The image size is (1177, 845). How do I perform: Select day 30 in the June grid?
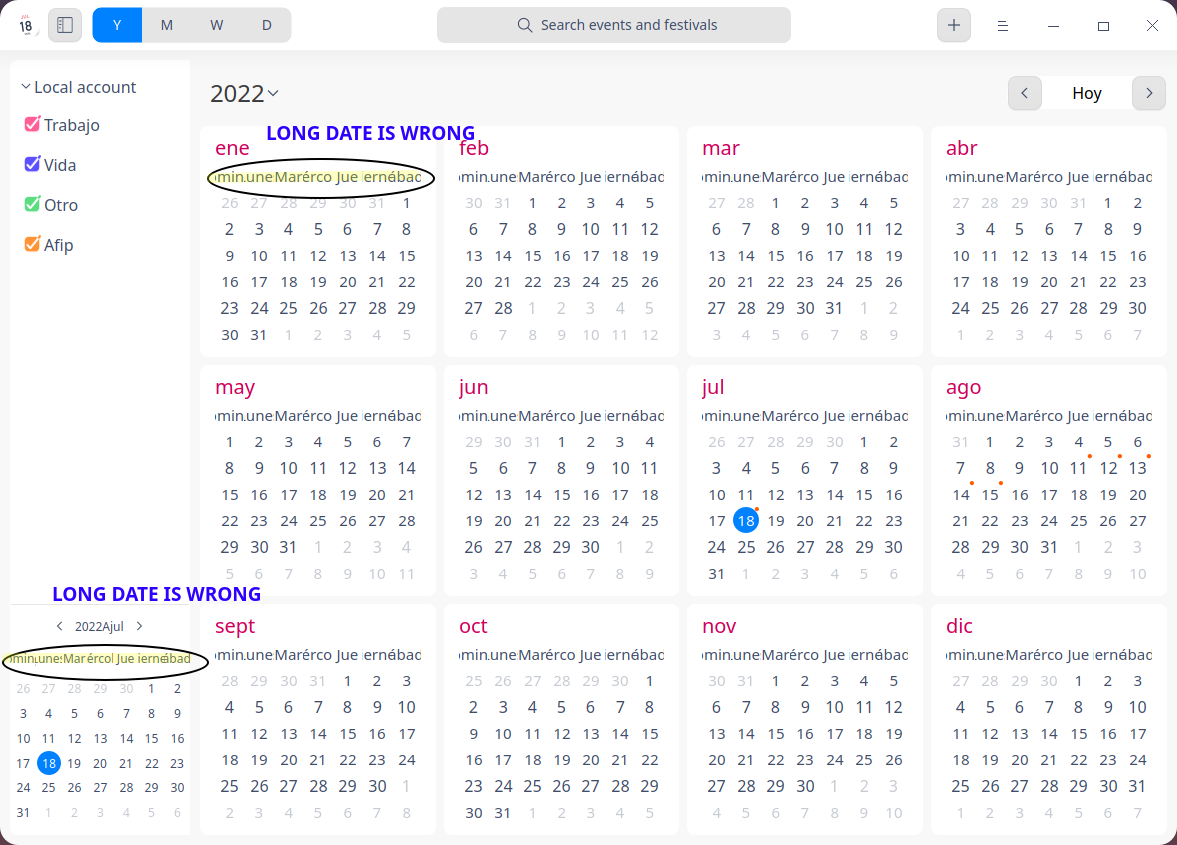(x=591, y=547)
